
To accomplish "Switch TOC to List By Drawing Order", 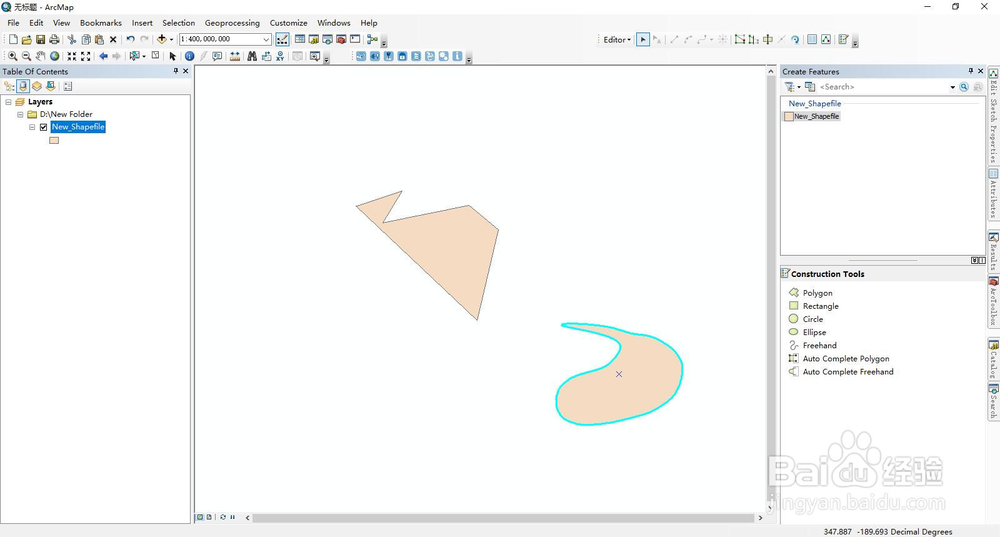I will click(x=9, y=86).
